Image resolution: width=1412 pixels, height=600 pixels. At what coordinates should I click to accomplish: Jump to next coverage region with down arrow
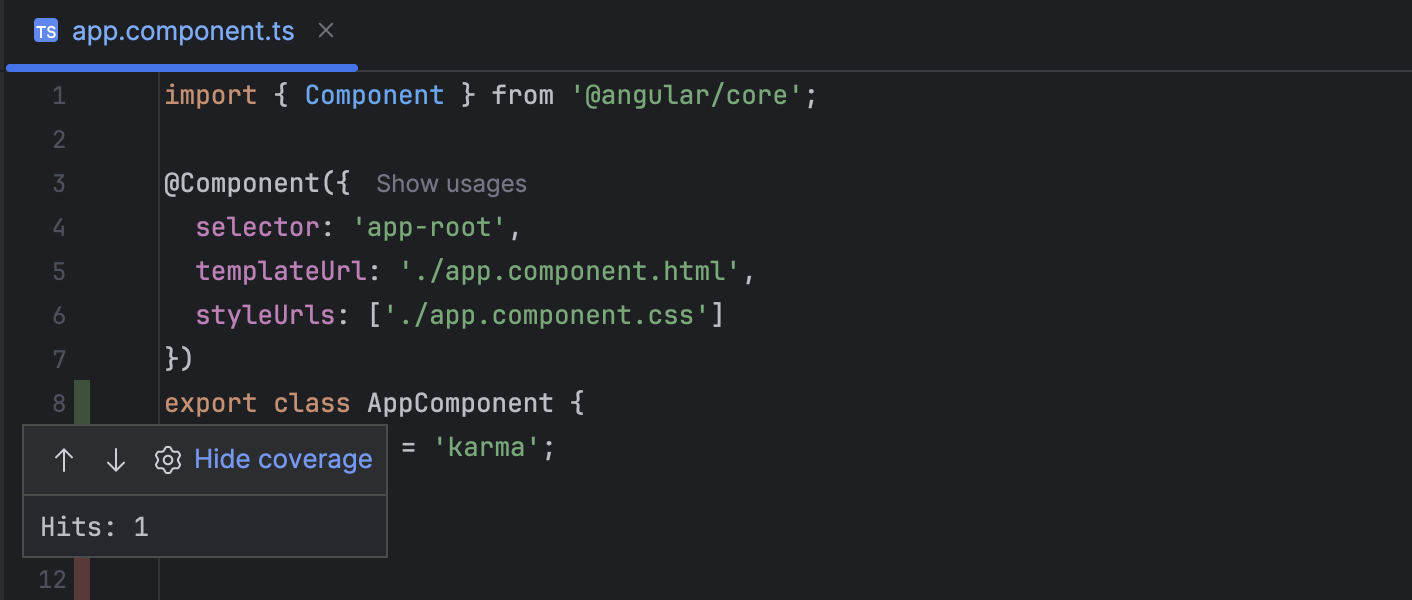(x=116, y=459)
